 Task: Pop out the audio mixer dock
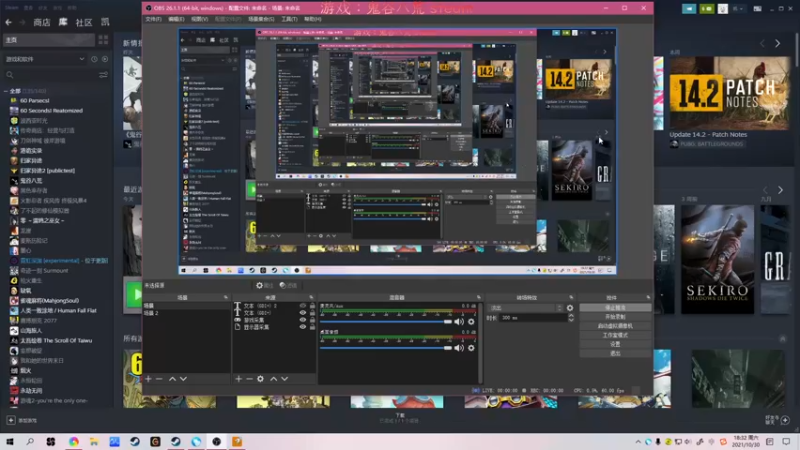[x=479, y=297]
